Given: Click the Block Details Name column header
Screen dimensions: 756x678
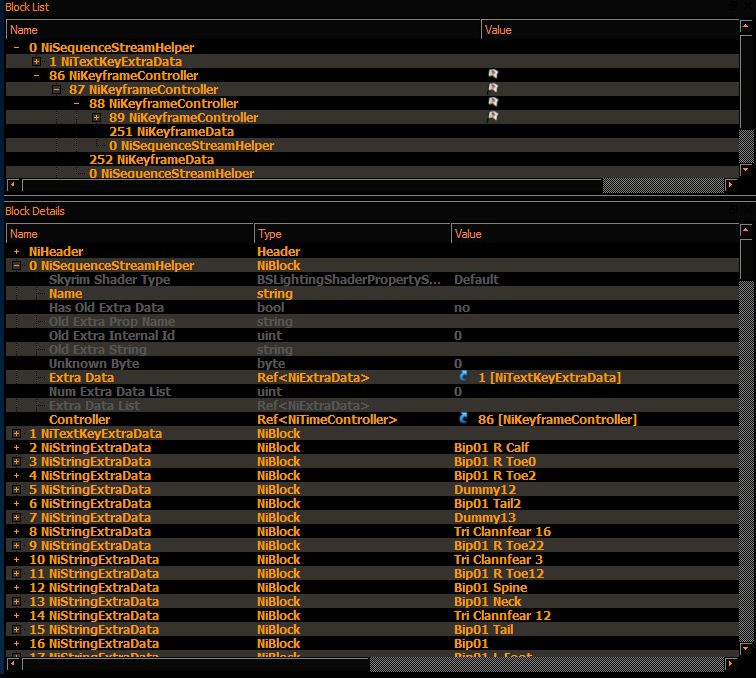Looking at the screenshot, I should (x=130, y=234).
